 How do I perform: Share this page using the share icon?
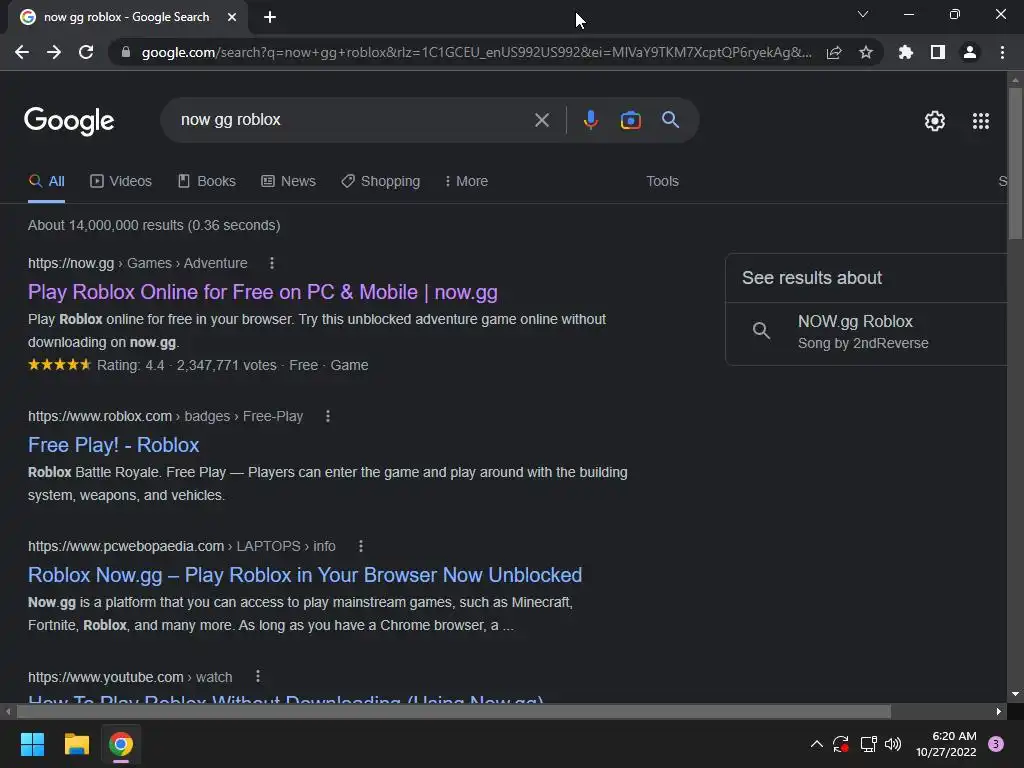tap(834, 52)
